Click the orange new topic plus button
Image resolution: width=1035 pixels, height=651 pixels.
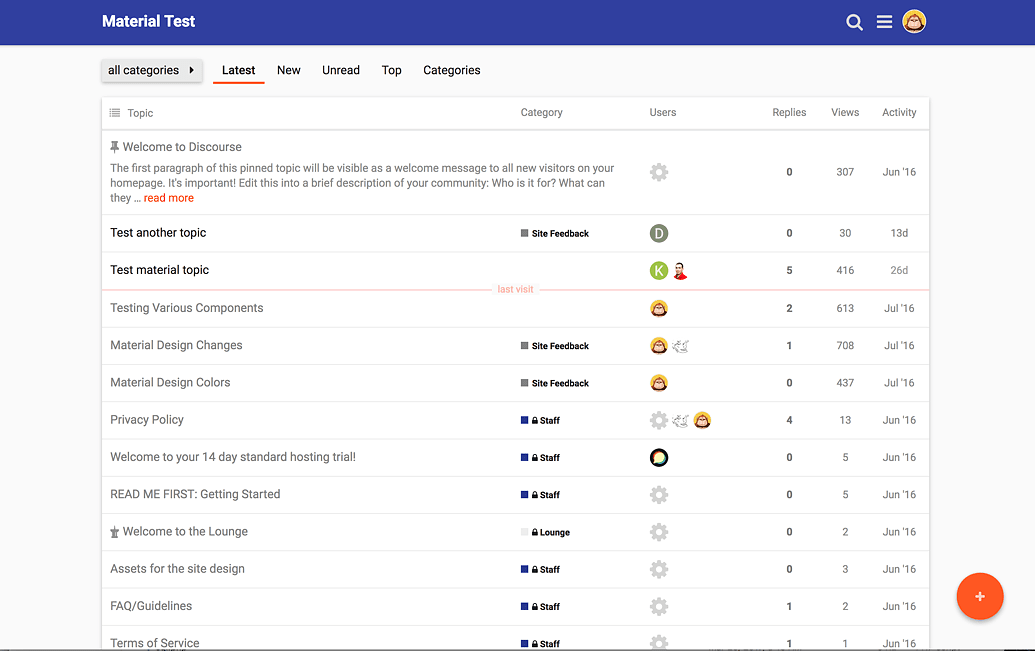tap(980, 596)
